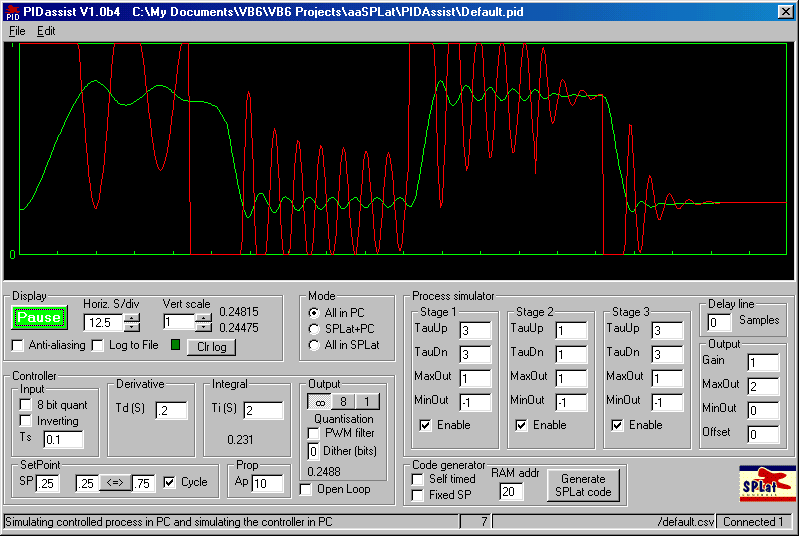Select the SPLat+PC mode radio button
799x536 pixels.
tap(315, 329)
